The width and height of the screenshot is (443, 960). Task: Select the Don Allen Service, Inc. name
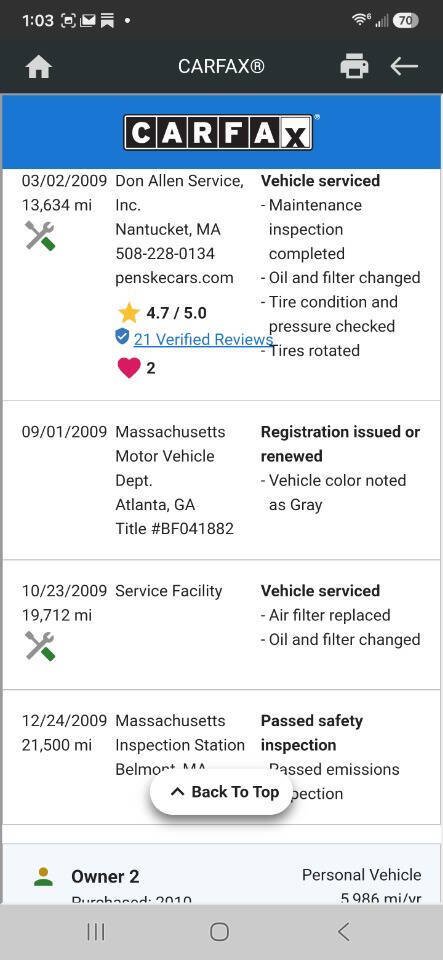pyautogui.click(x=179, y=193)
